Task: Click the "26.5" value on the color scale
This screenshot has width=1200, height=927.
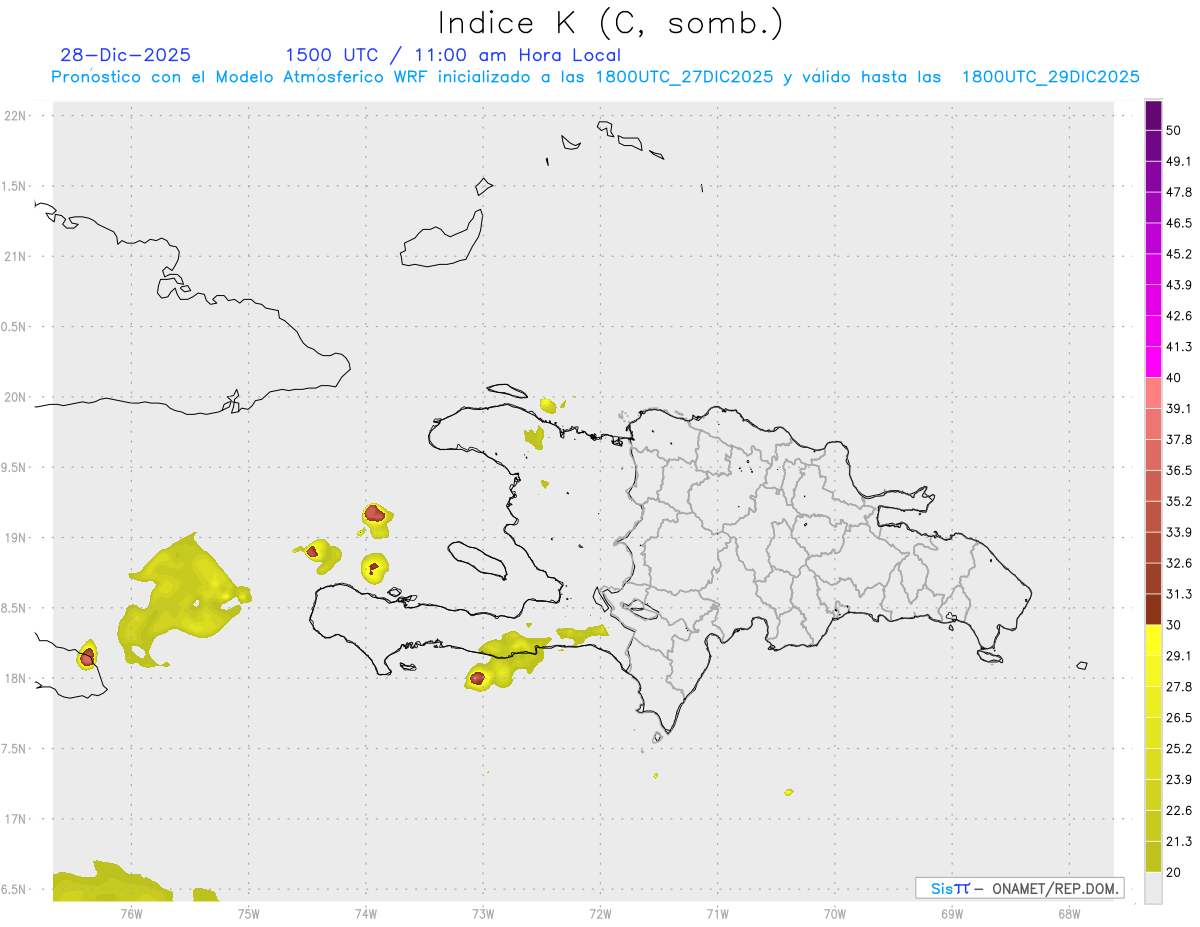Action: 1179,718
